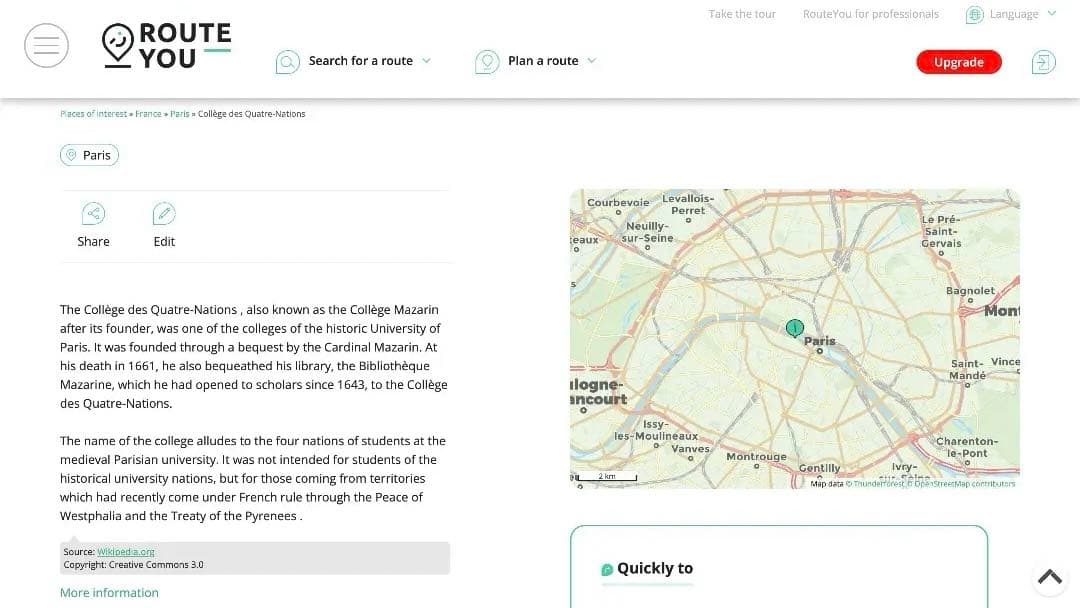Click the magnifier search route icon
1080x608 pixels.
(287, 62)
